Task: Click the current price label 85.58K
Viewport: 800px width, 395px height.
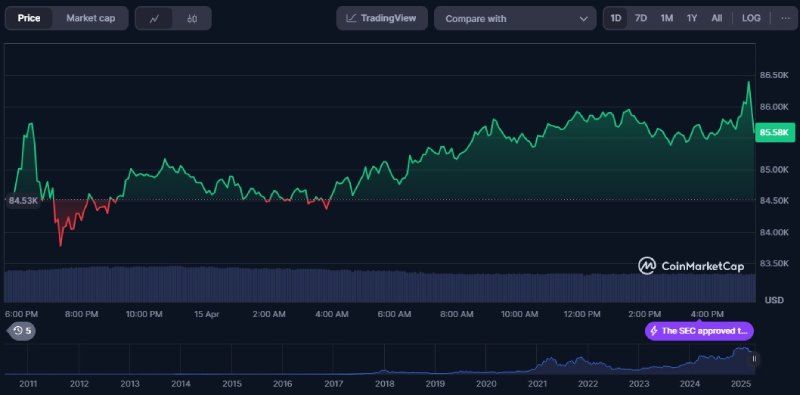Action: (774, 133)
